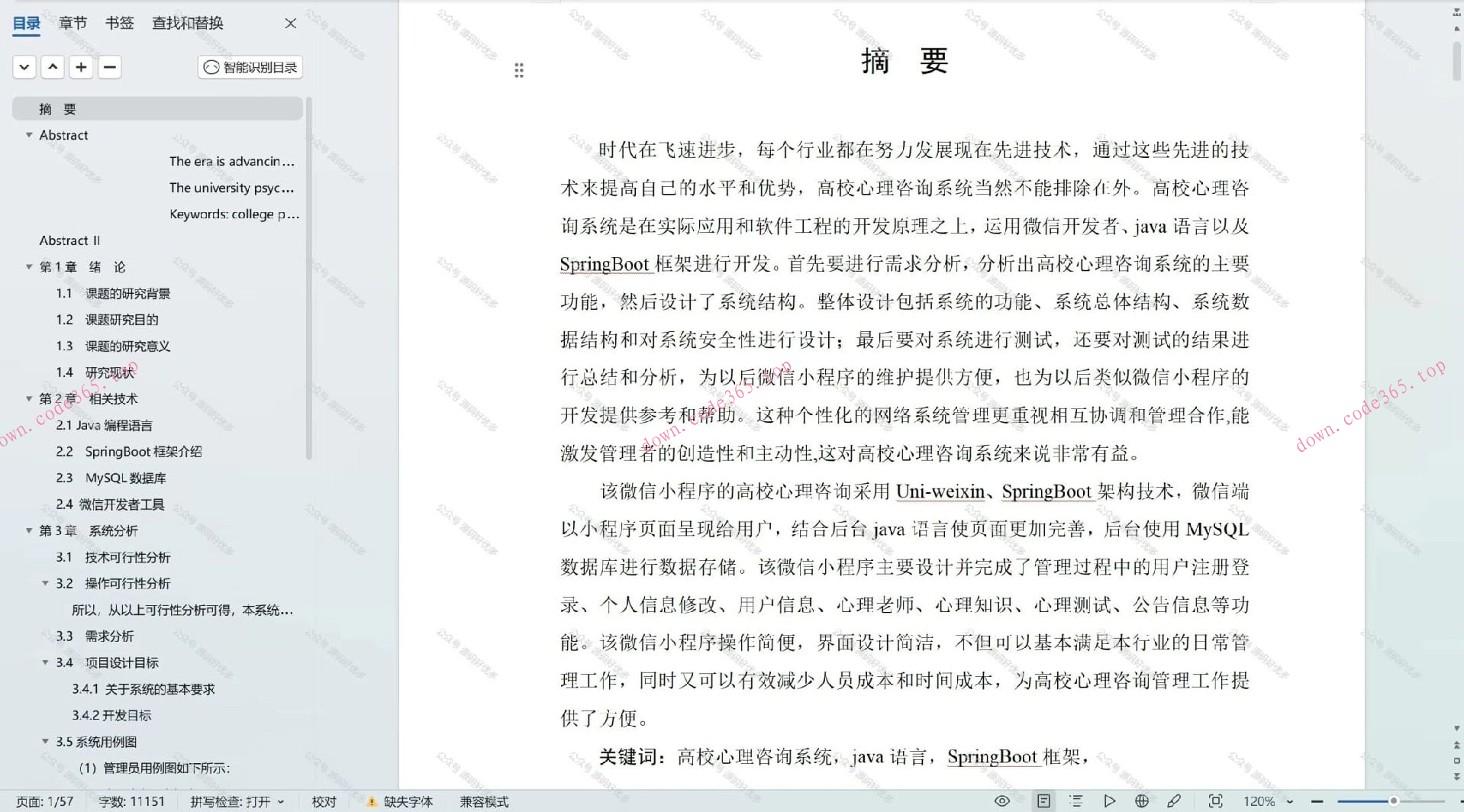Image resolution: width=1464 pixels, height=812 pixels.
Task: Open the outline view icon in status bar
Action: 1075,801
